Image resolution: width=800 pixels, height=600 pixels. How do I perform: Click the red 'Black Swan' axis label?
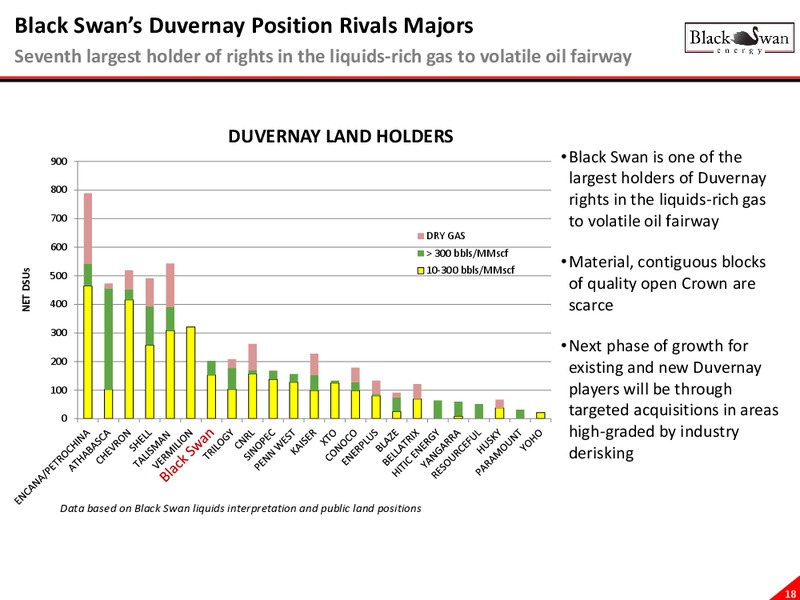(187, 455)
